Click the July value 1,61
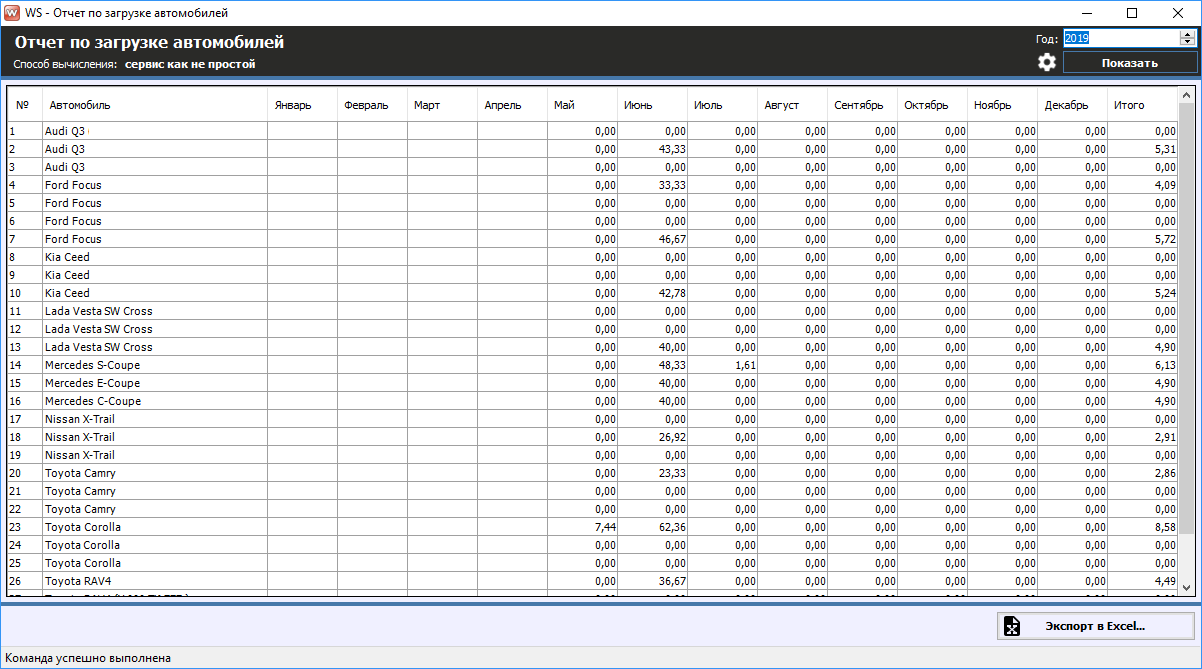Image resolution: width=1202 pixels, height=669 pixels. [745, 365]
